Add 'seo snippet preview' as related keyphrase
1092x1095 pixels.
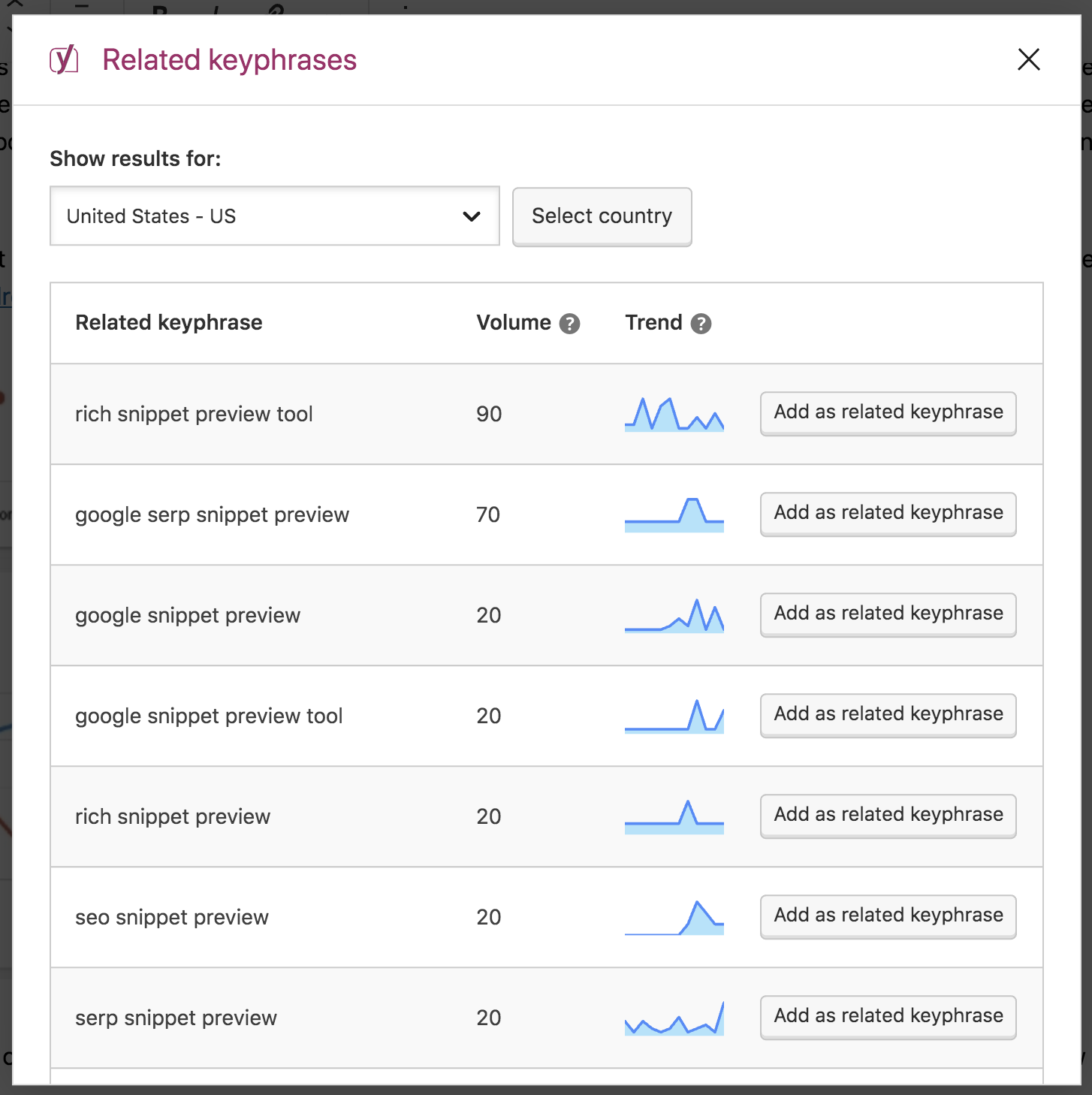click(888, 916)
